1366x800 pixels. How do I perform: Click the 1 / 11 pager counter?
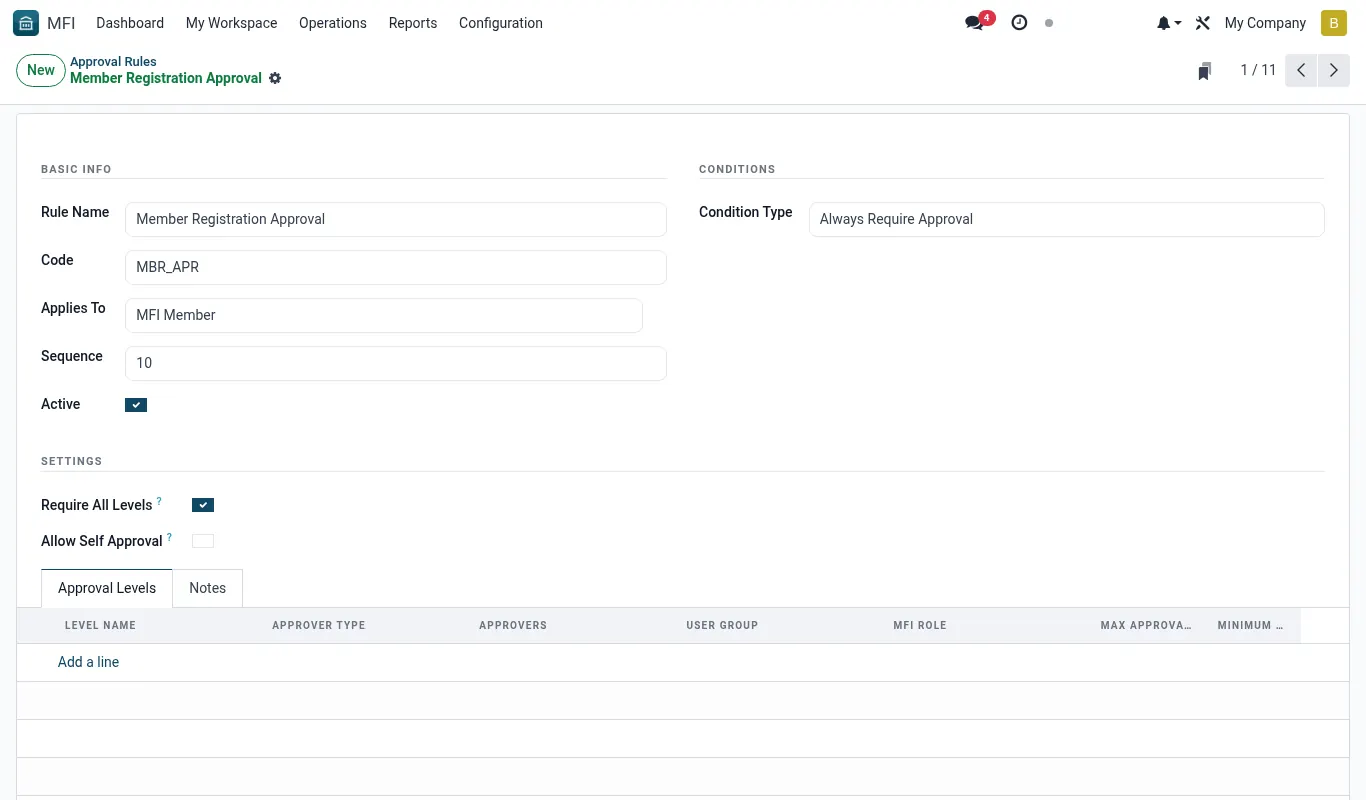[1258, 70]
